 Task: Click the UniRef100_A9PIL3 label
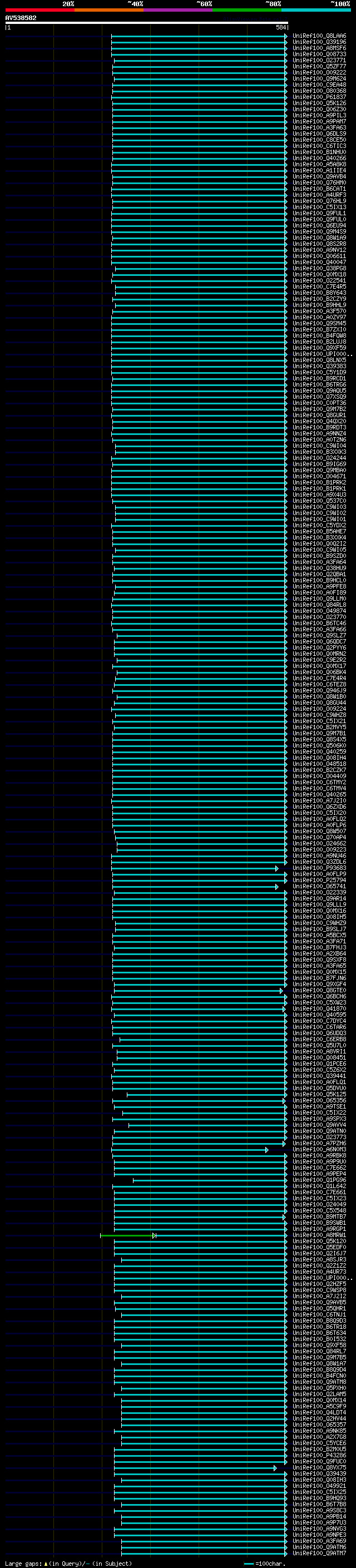[x=319, y=115]
